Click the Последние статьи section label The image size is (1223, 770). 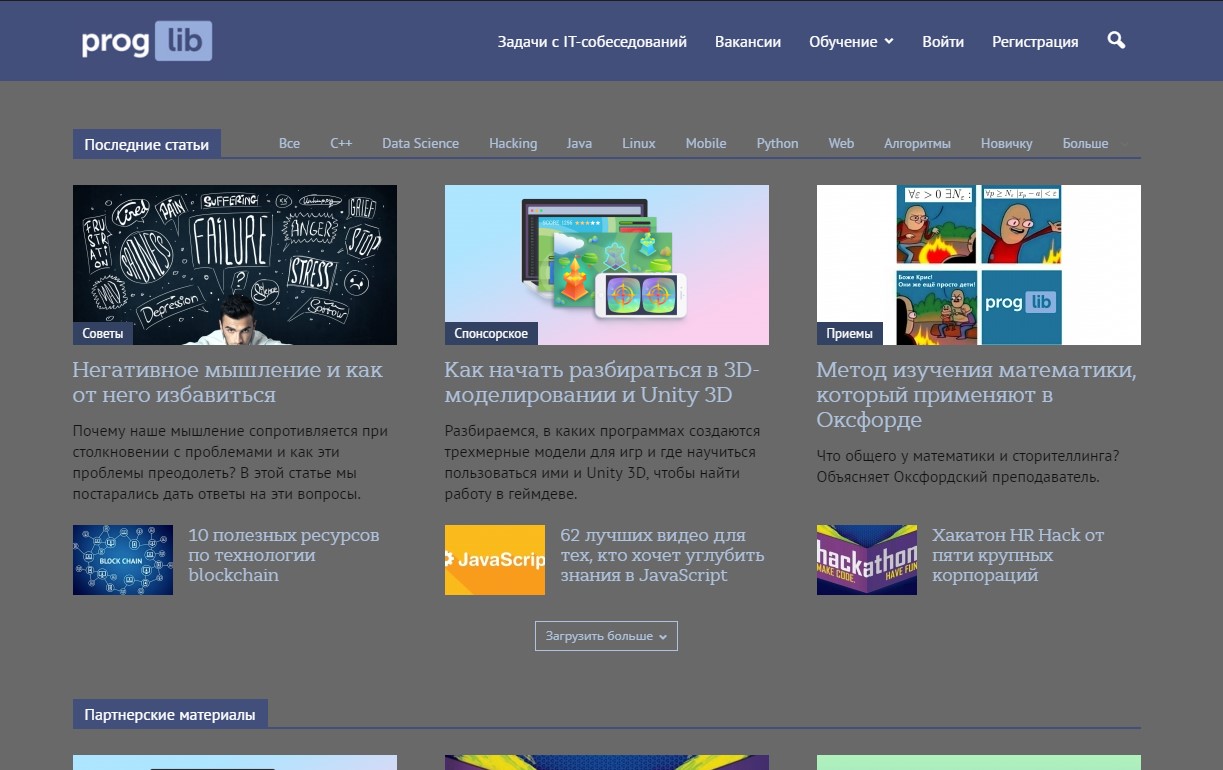(147, 144)
